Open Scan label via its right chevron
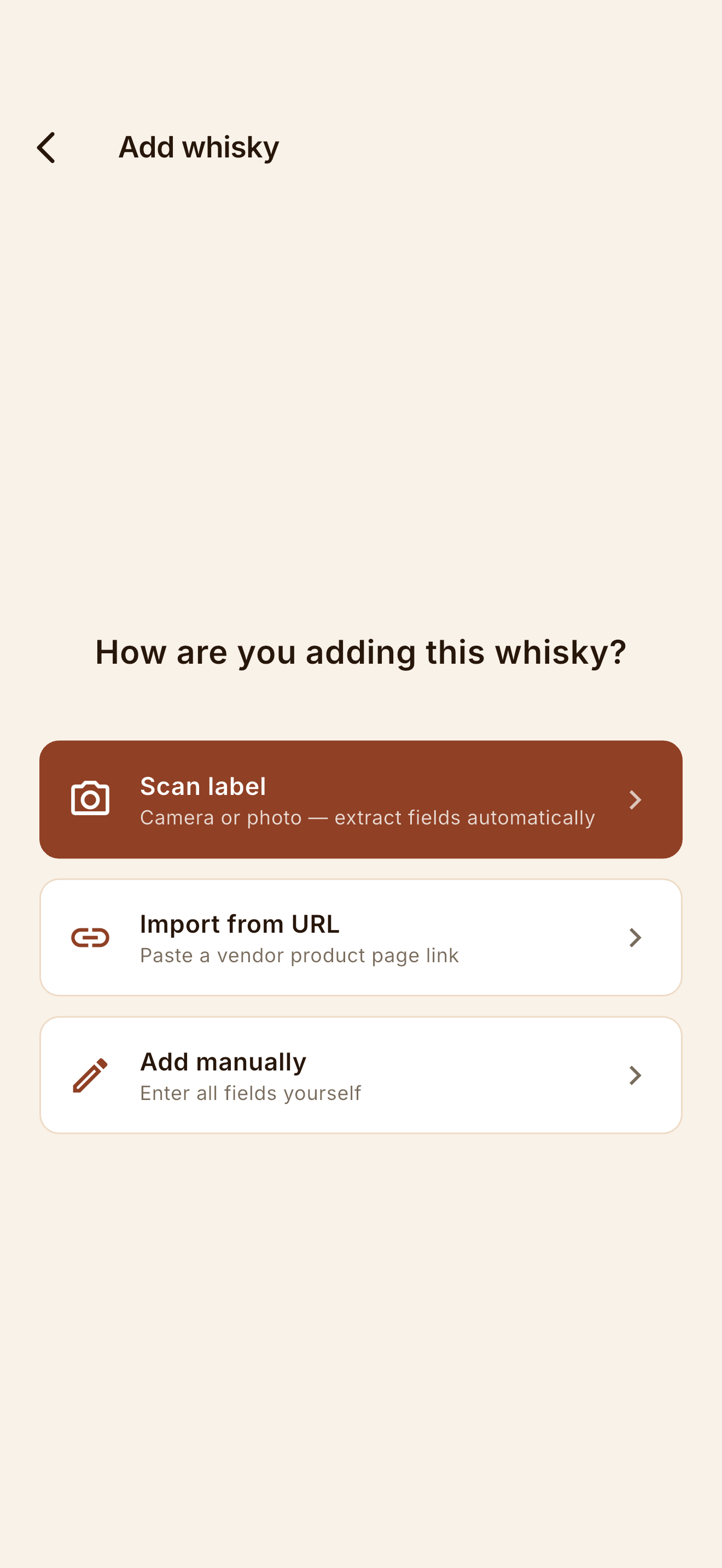The image size is (722, 1568). pos(635,799)
